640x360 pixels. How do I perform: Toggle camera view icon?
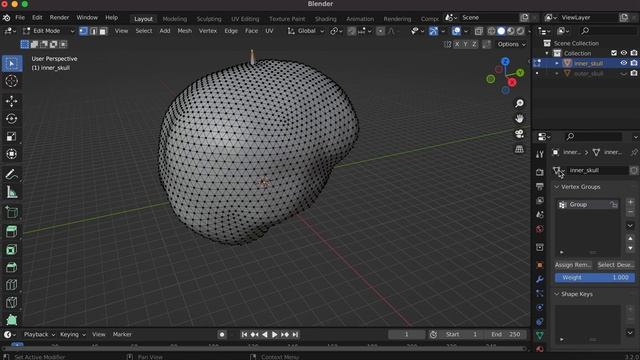pyautogui.click(x=519, y=134)
